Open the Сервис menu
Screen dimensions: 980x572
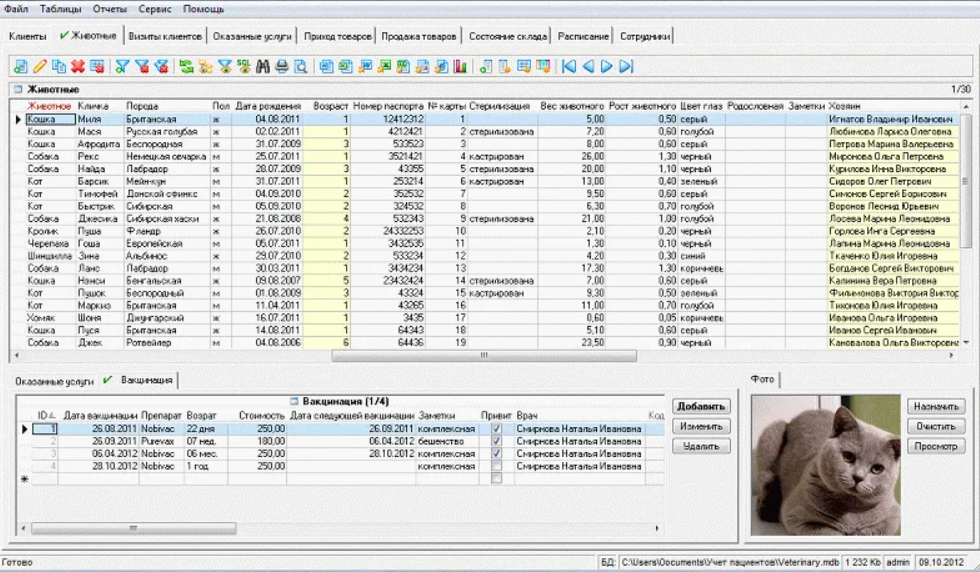[155, 9]
